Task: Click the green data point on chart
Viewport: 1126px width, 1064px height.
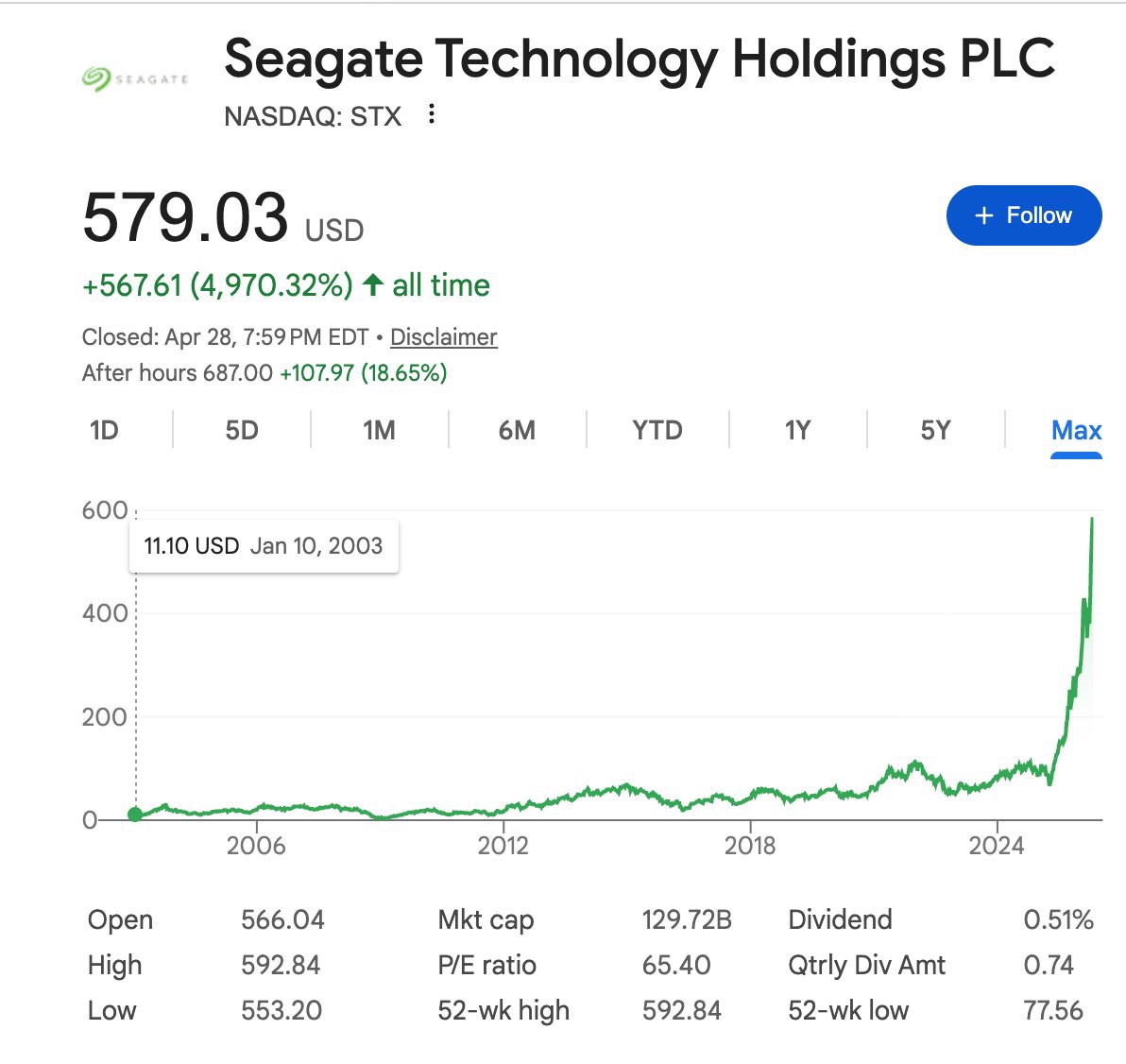Action: point(136,815)
